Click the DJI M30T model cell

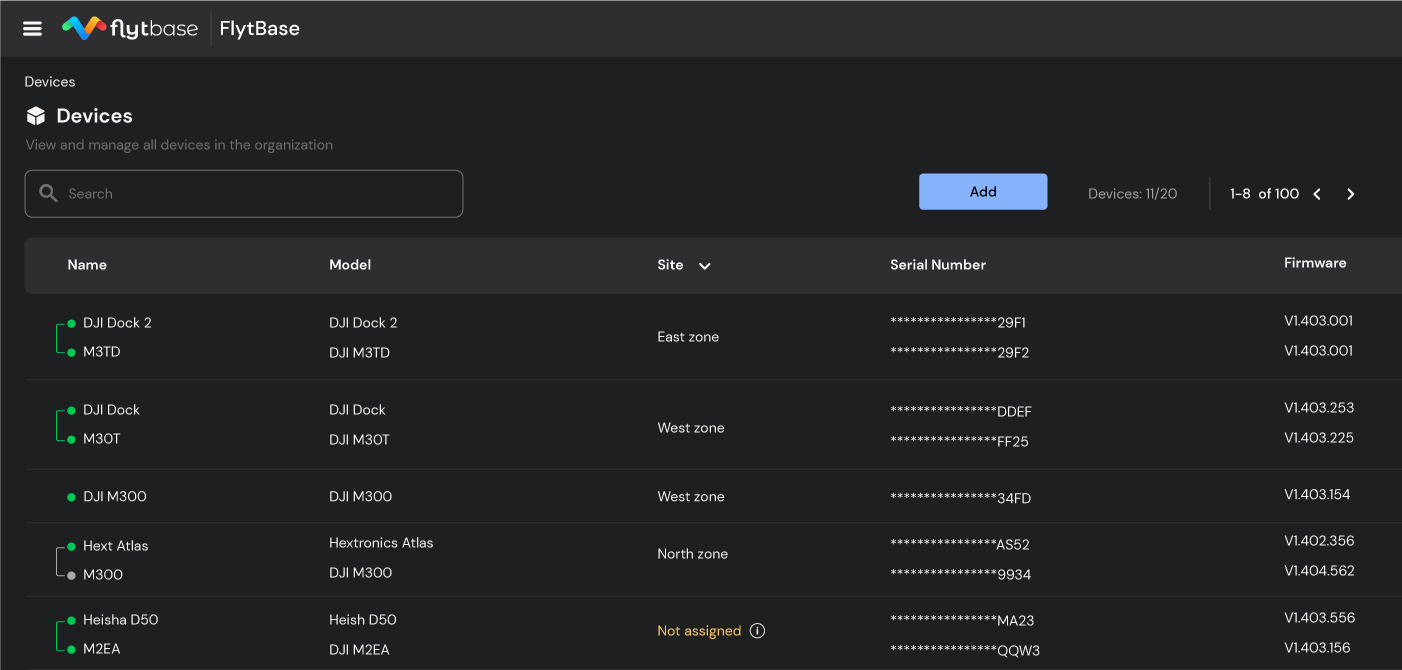pyautogui.click(x=359, y=440)
